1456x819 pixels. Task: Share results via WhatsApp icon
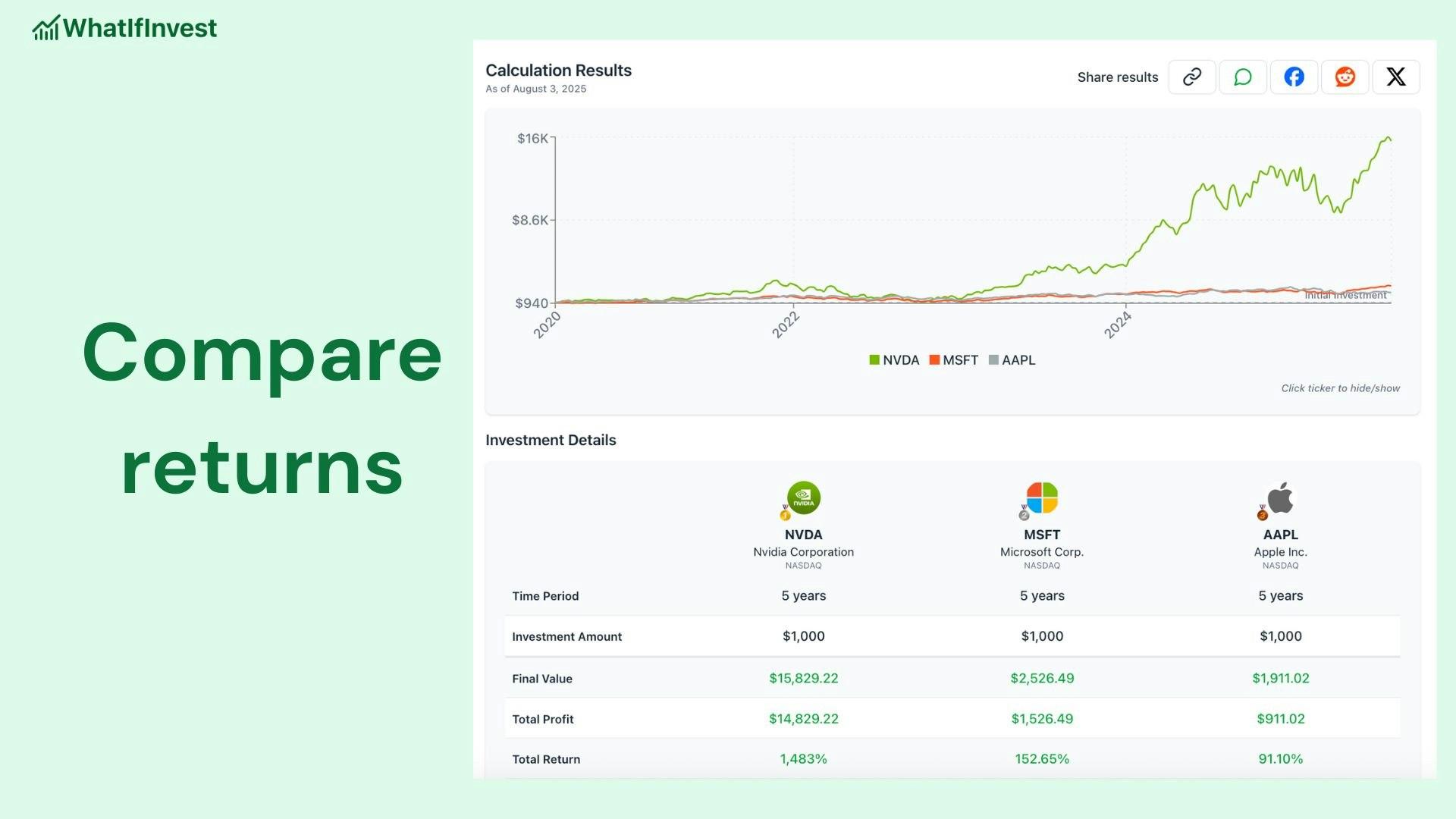pyautogui.click(x=1243, y=77)
